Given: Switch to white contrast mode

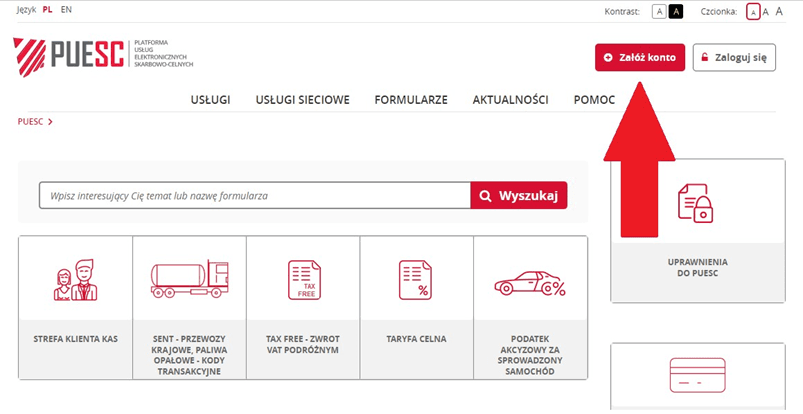Looking at the screenshot, I should [x=659, y=11].
